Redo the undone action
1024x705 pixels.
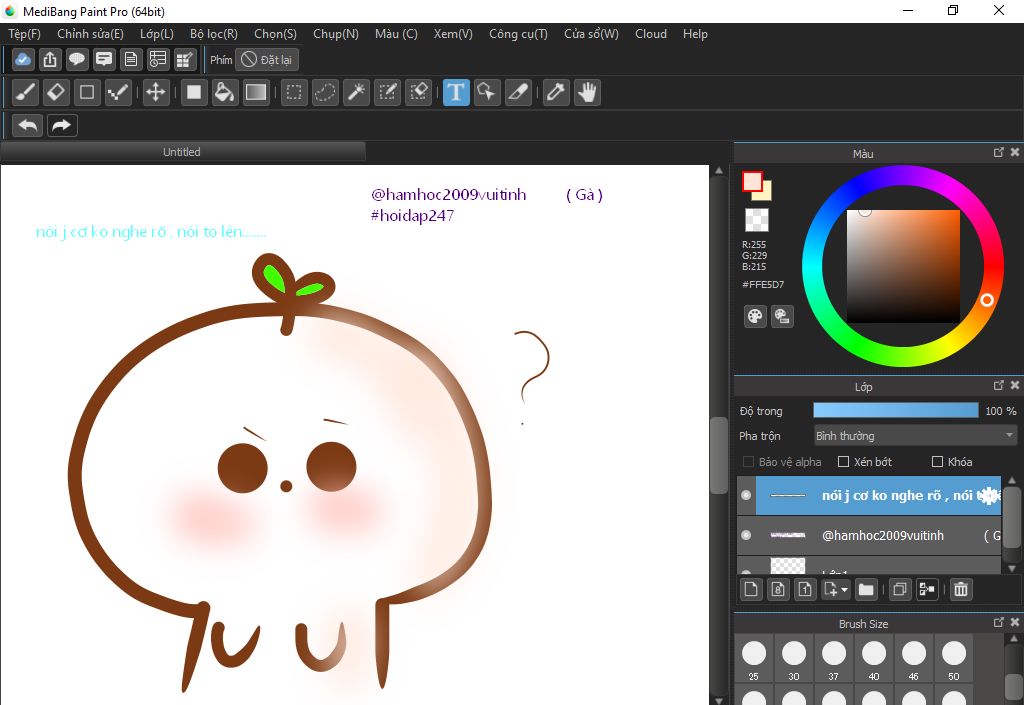62,125
